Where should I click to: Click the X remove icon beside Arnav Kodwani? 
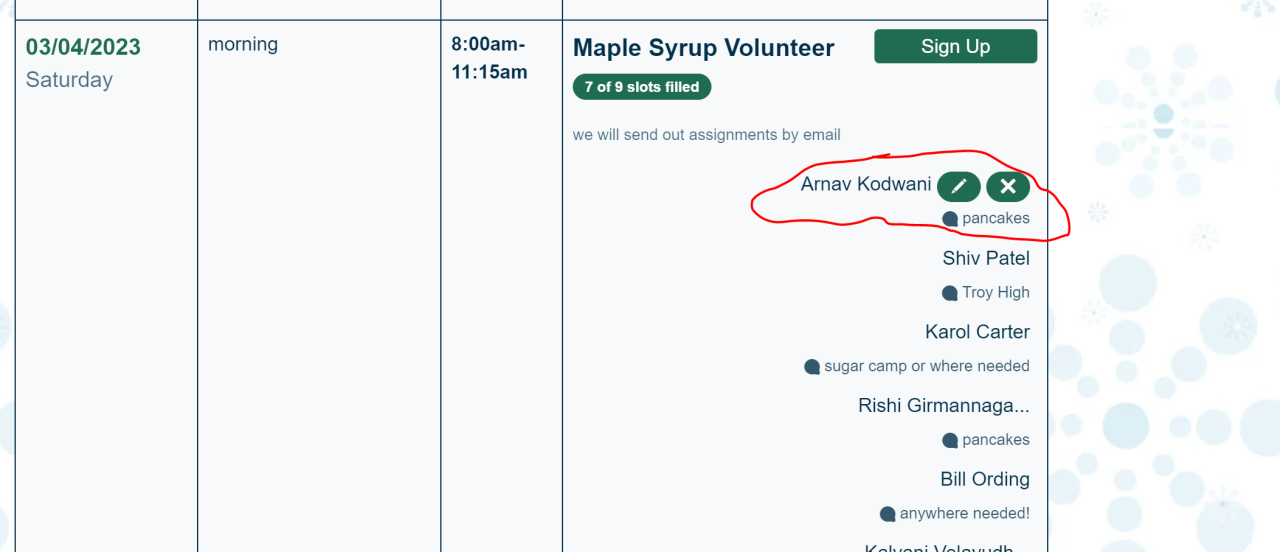coord(1008,186)
